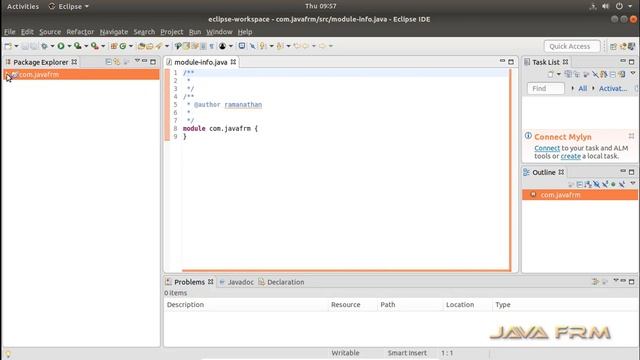
Task: Click the All filter link in Task List
Action: (582, 89)
